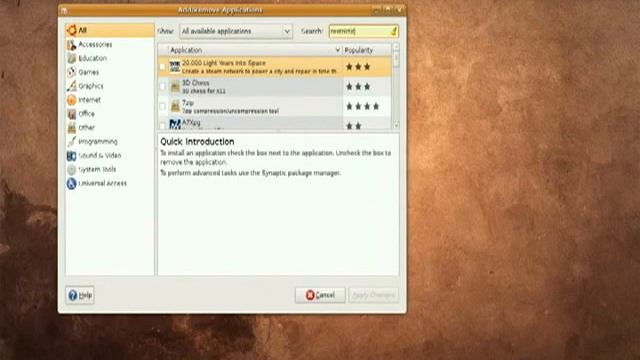Sort by the Popularity column header
Image resolution: width=640 pixels, height=360 pixels.
coord(367,50)
